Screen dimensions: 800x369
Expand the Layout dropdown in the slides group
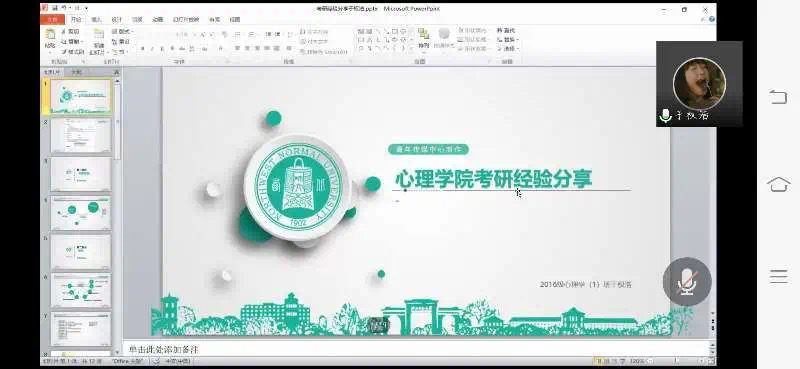[121, 31]
